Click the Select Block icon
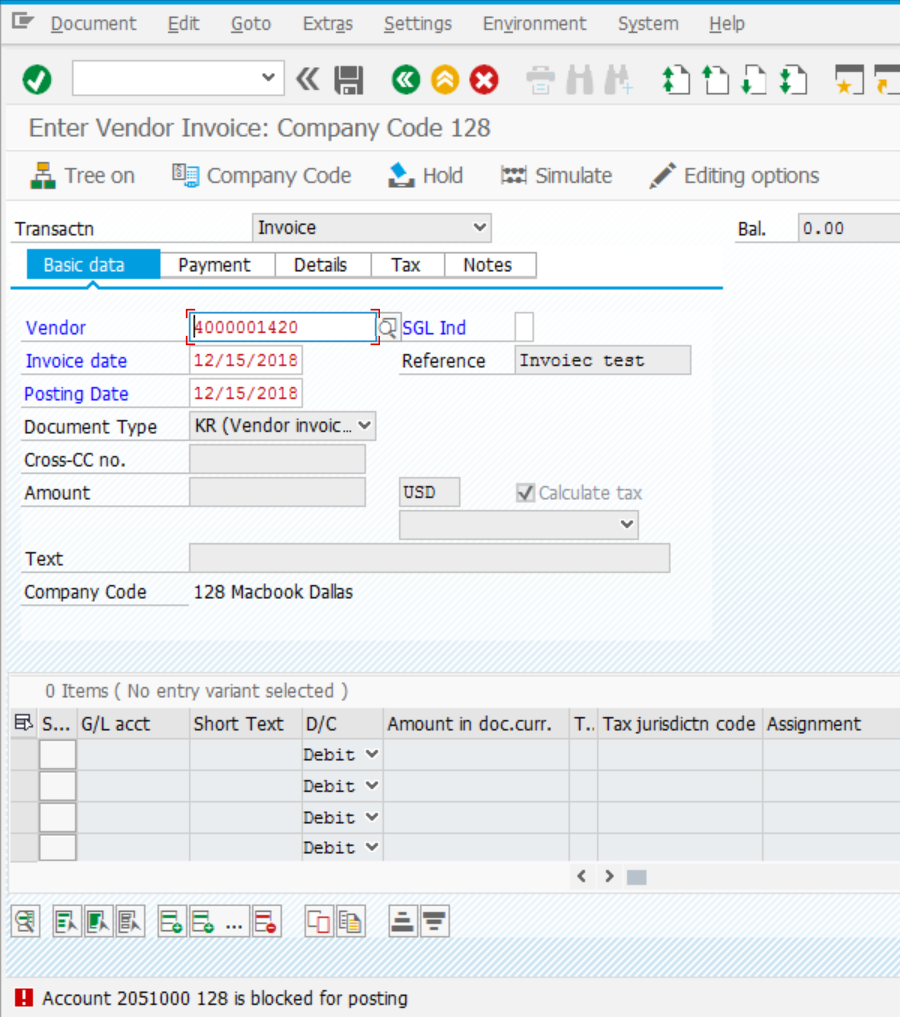 tap(99, 921)
